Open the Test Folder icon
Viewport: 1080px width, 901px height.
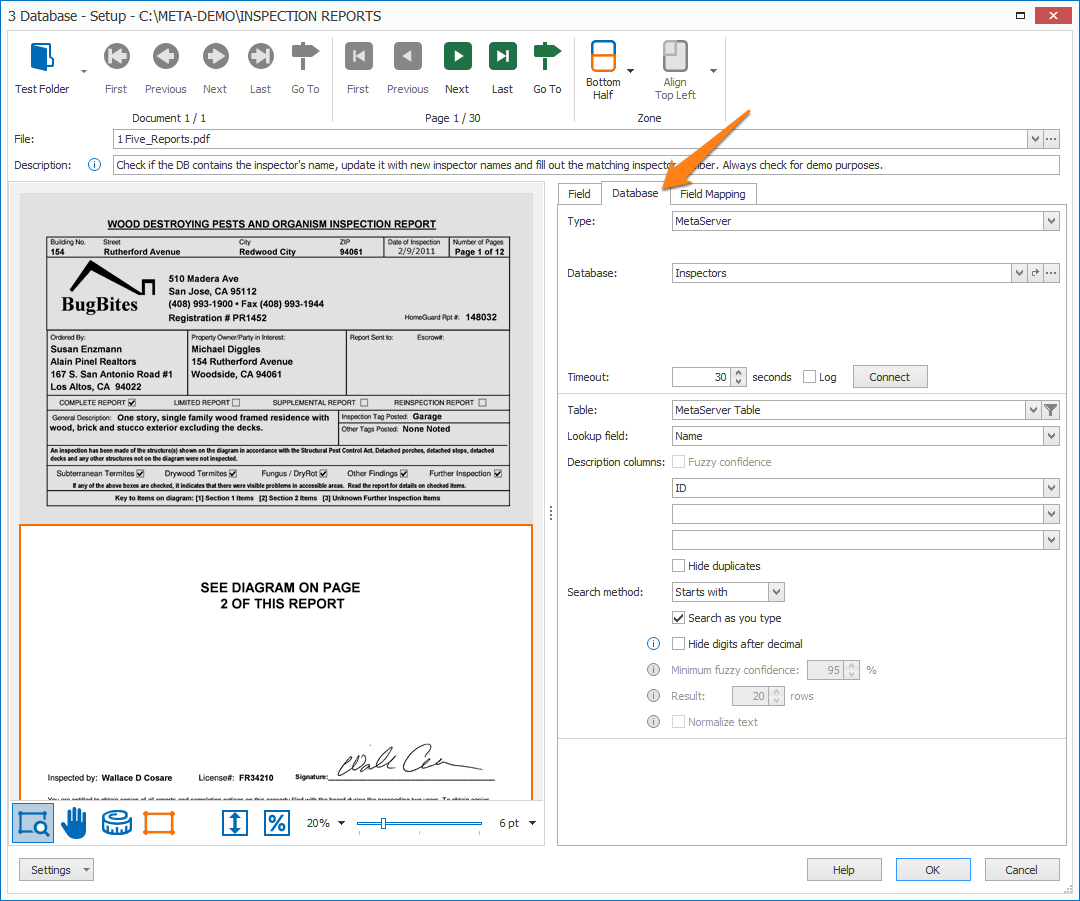tap(41, 56)
